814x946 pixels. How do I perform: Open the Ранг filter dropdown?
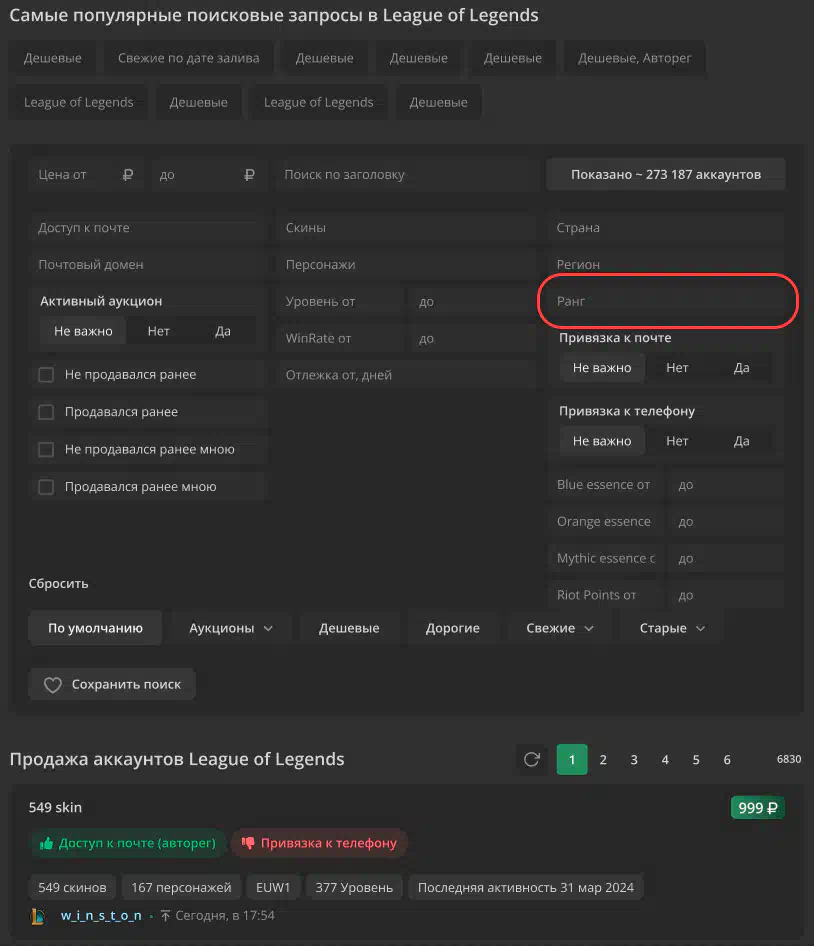click(667, 301)
